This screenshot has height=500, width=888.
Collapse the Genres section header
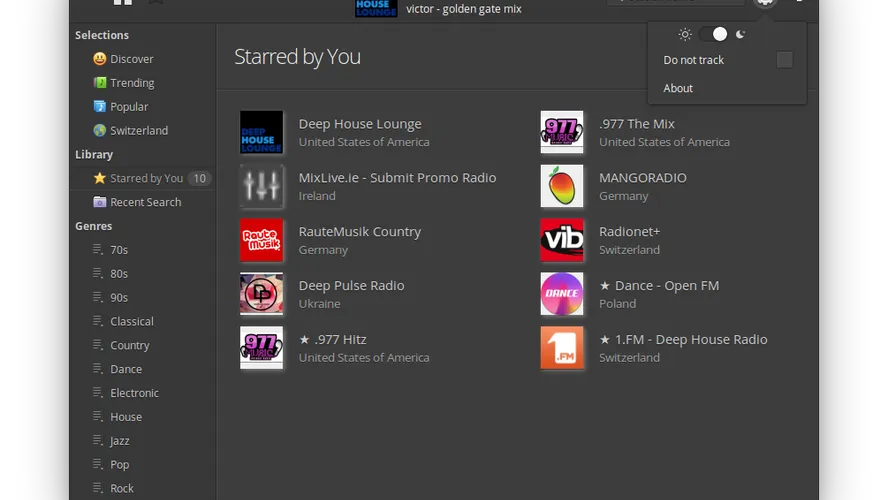click(94, 226)
